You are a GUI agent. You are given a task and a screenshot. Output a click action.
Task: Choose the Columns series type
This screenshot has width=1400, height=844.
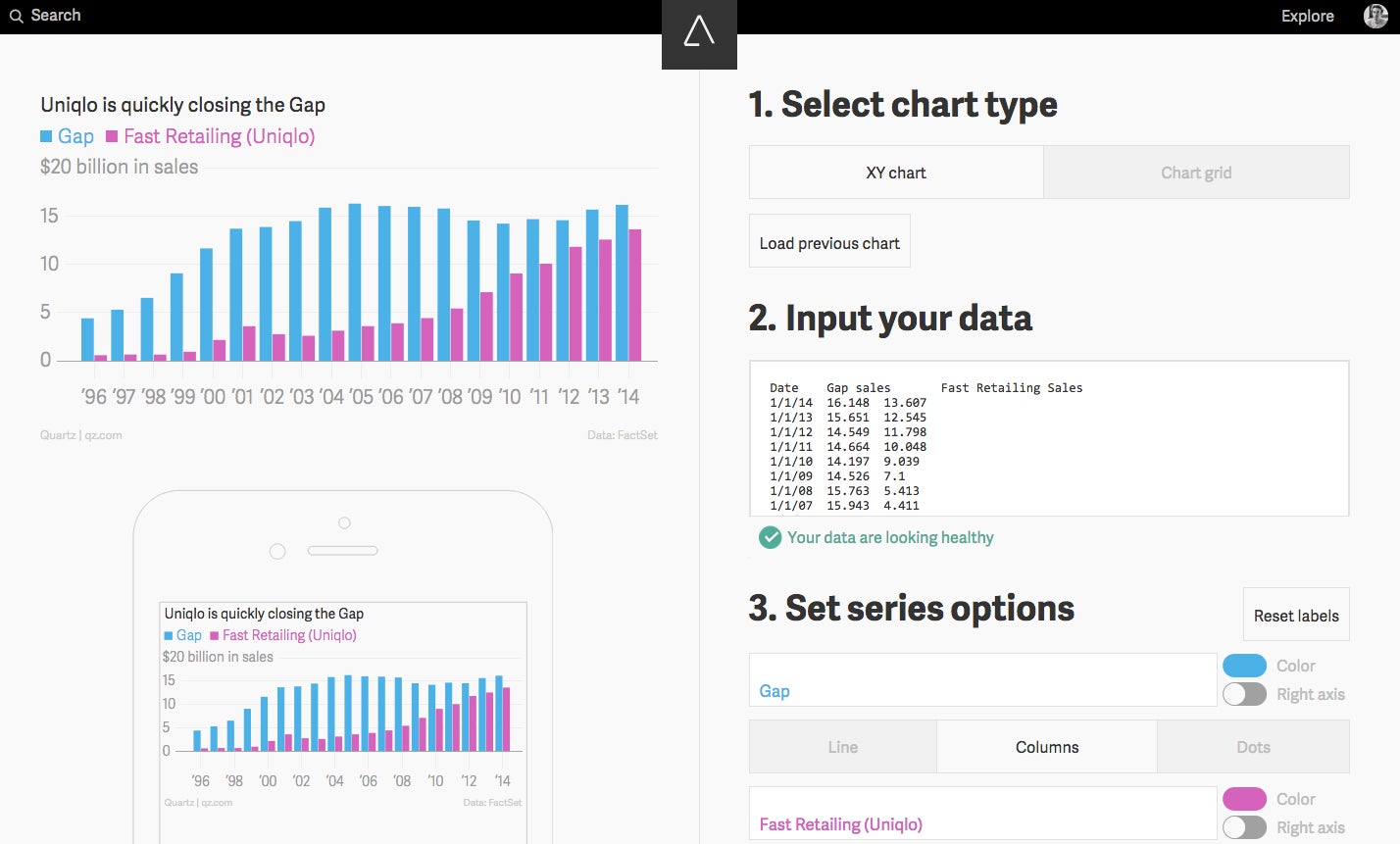coord(1047,747)
